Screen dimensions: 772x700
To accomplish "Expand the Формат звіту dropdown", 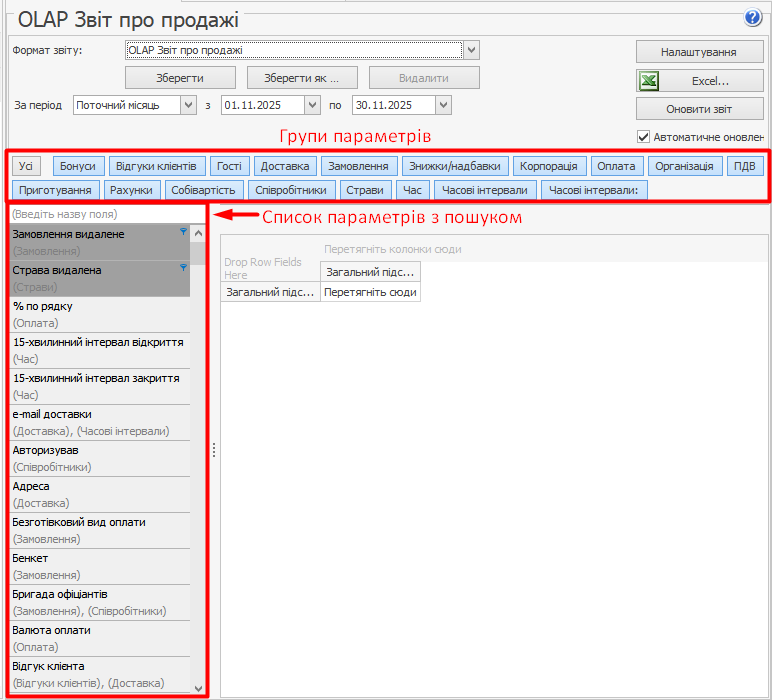I will (x=472, y=50).
